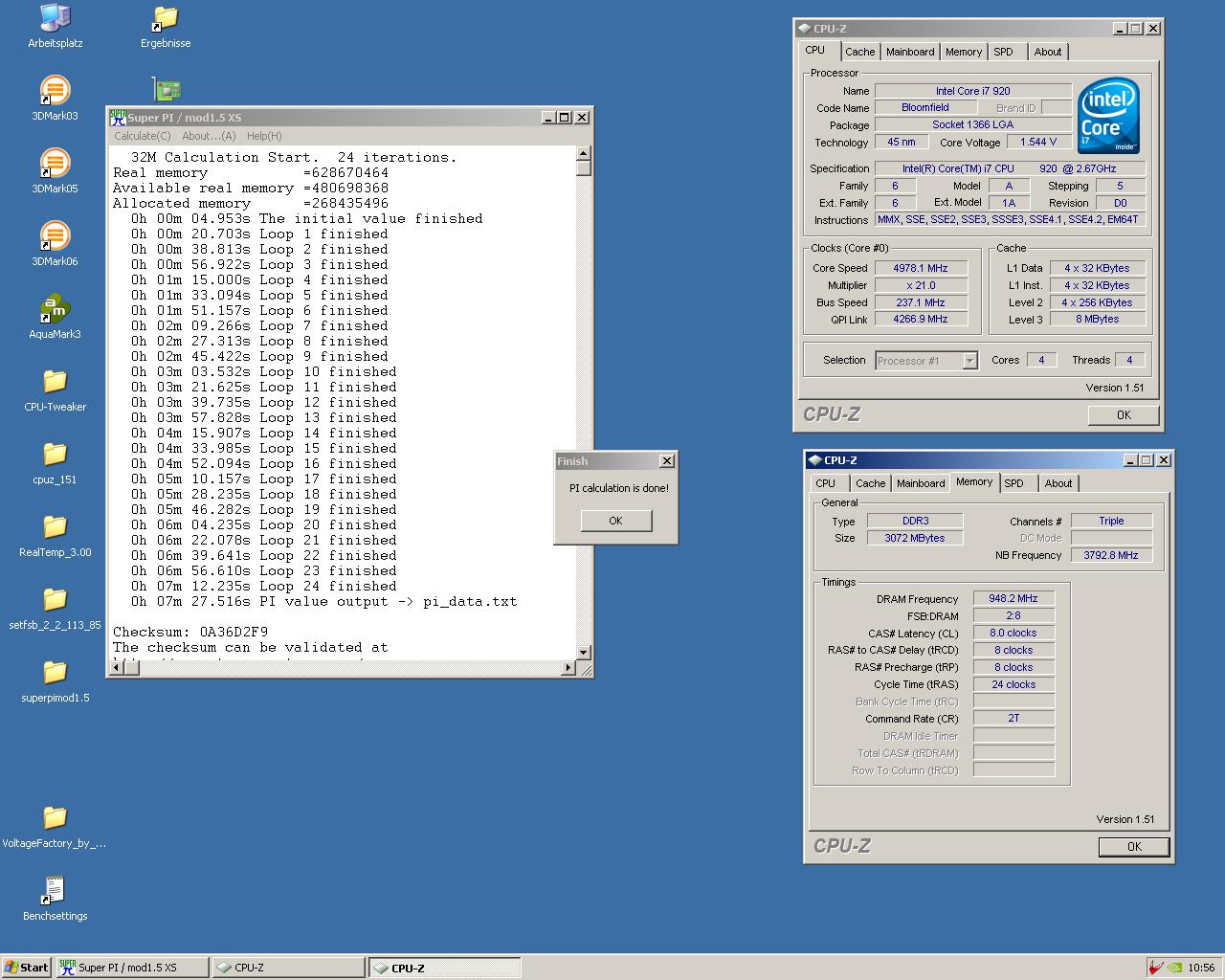Open the setfsb_2_2_113_85 folder
Viewport: 1225px width, 980px height.
(56, 608)
